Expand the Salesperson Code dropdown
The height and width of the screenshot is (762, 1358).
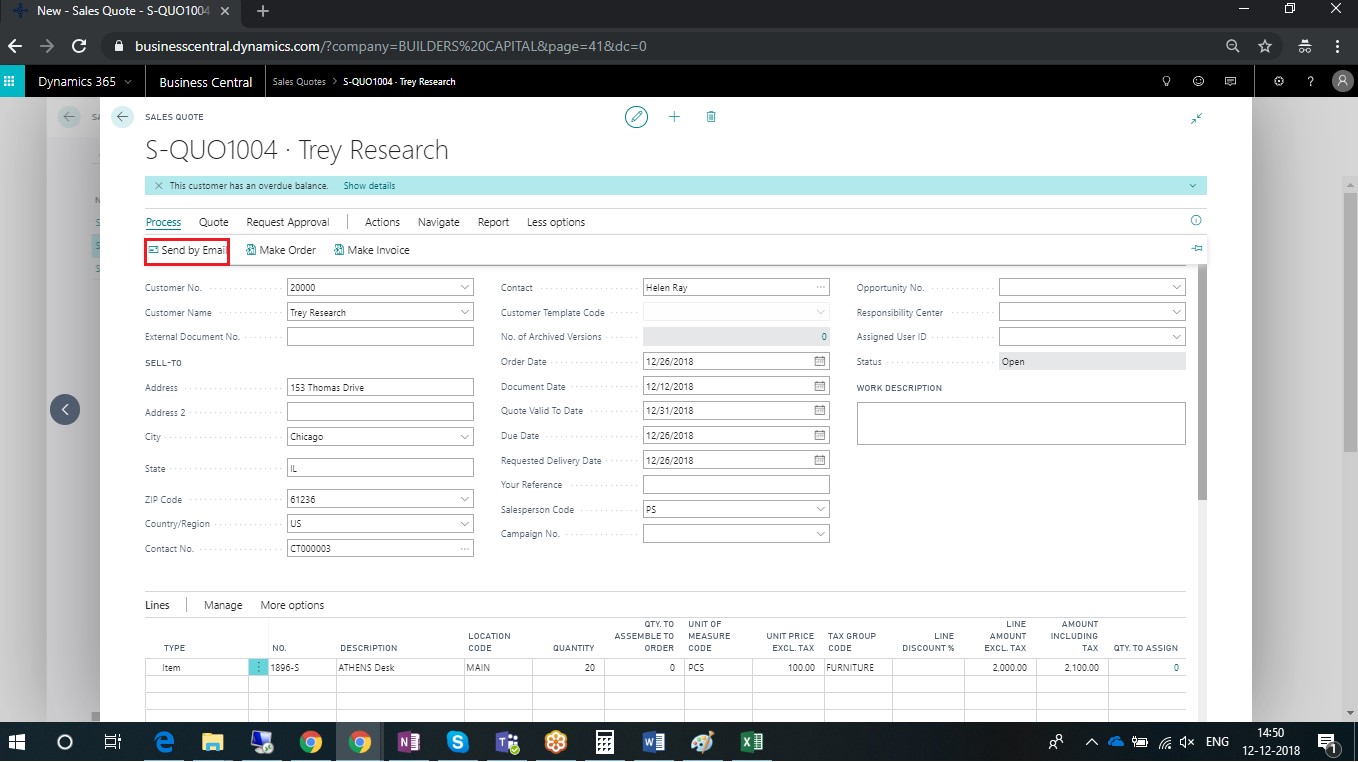(x=821, y=510)
